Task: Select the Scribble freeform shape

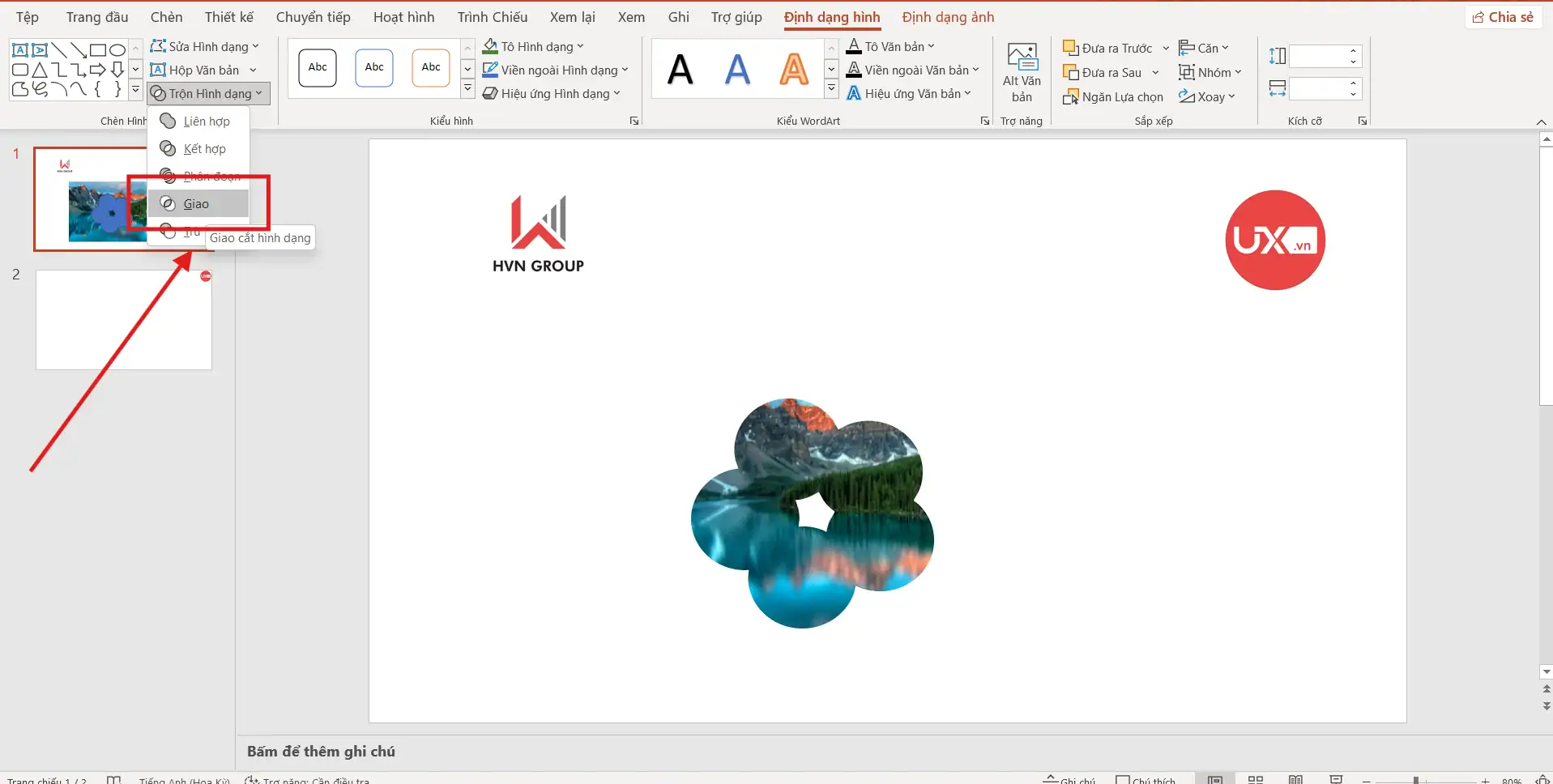Action: point(40,89)
